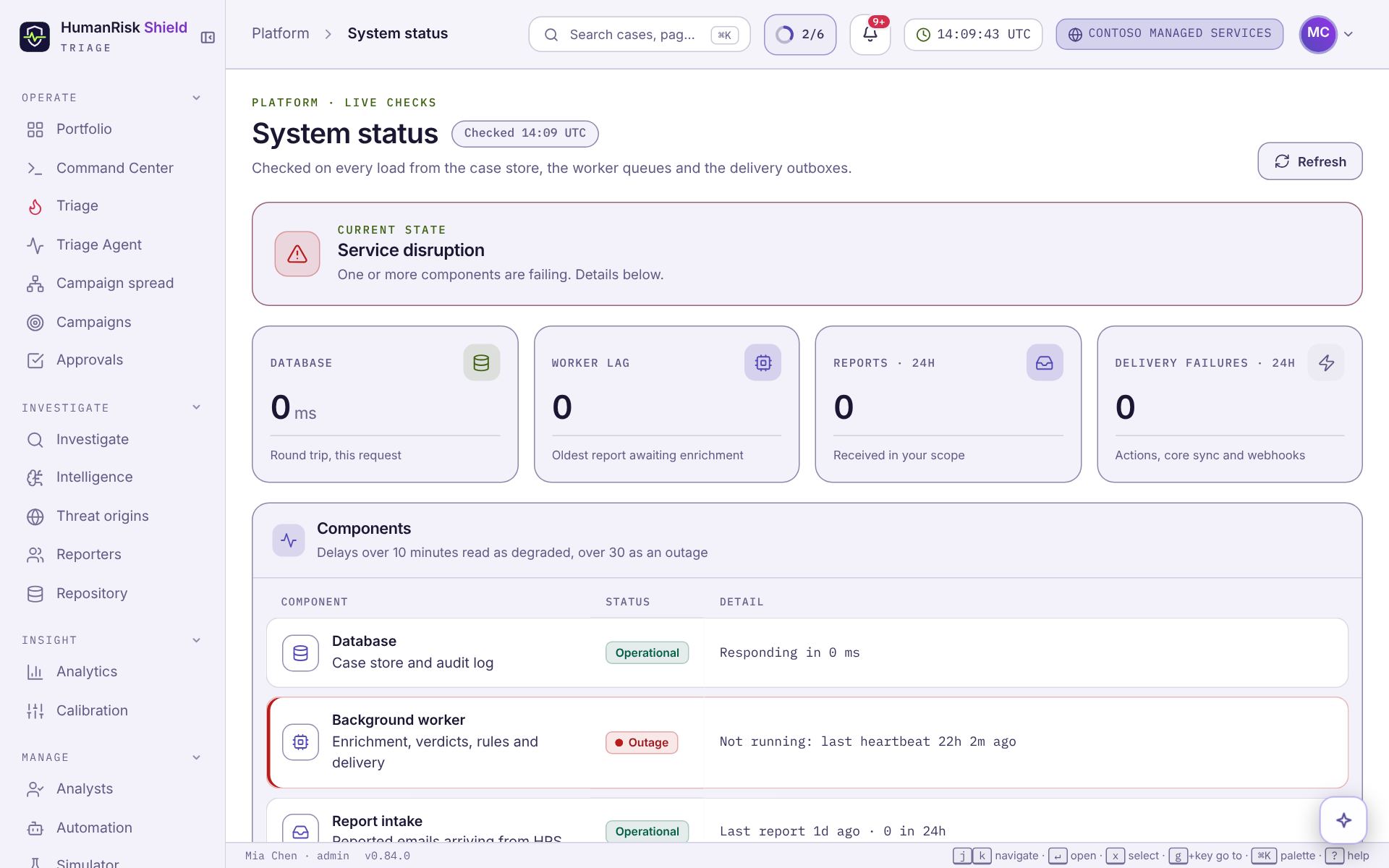This screenshot has width=1389, height=868.
Task: Click the warning triangle in Current State
Action: pyautogui.click(x=297, y=254)
